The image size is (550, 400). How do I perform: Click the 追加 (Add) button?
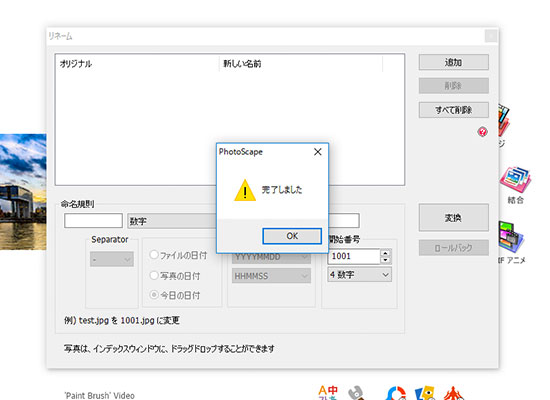coord(454,62)
